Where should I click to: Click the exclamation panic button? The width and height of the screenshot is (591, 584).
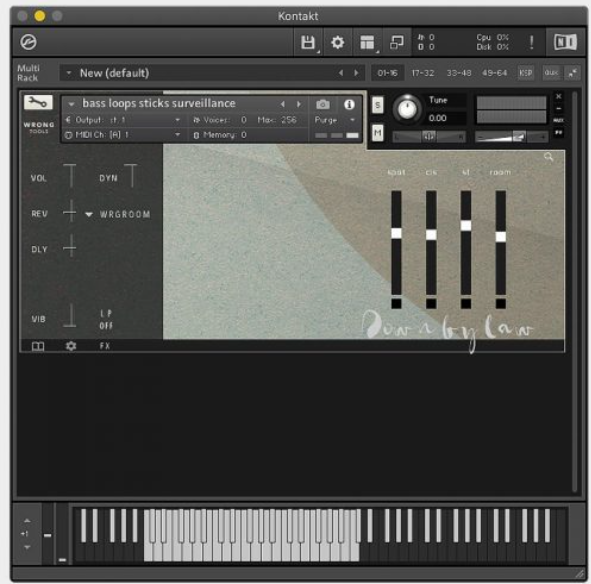point(531,42)
